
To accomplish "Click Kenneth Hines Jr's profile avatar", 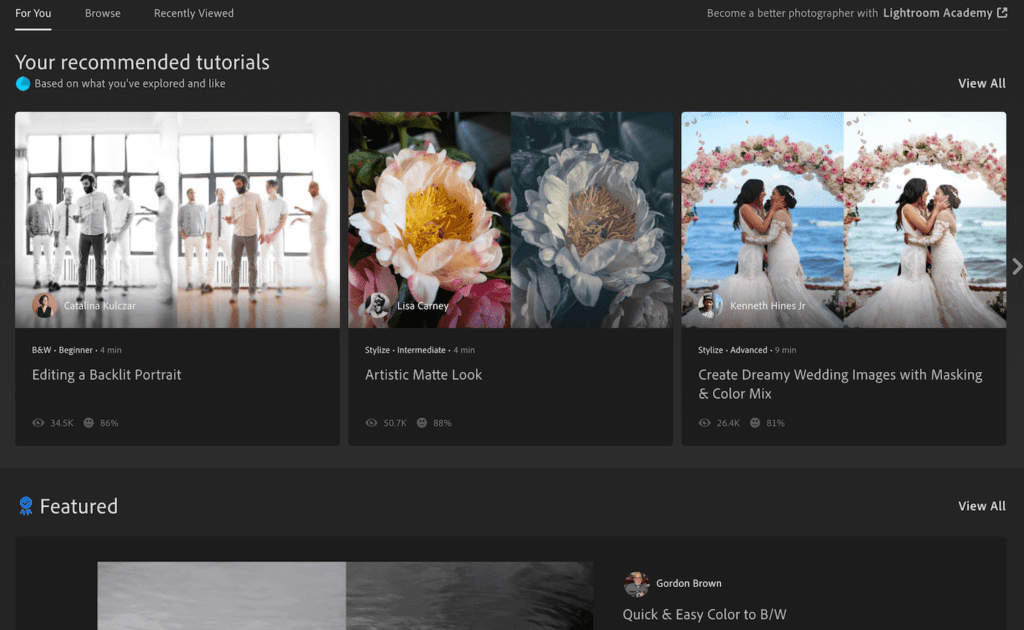I will 710,305.
